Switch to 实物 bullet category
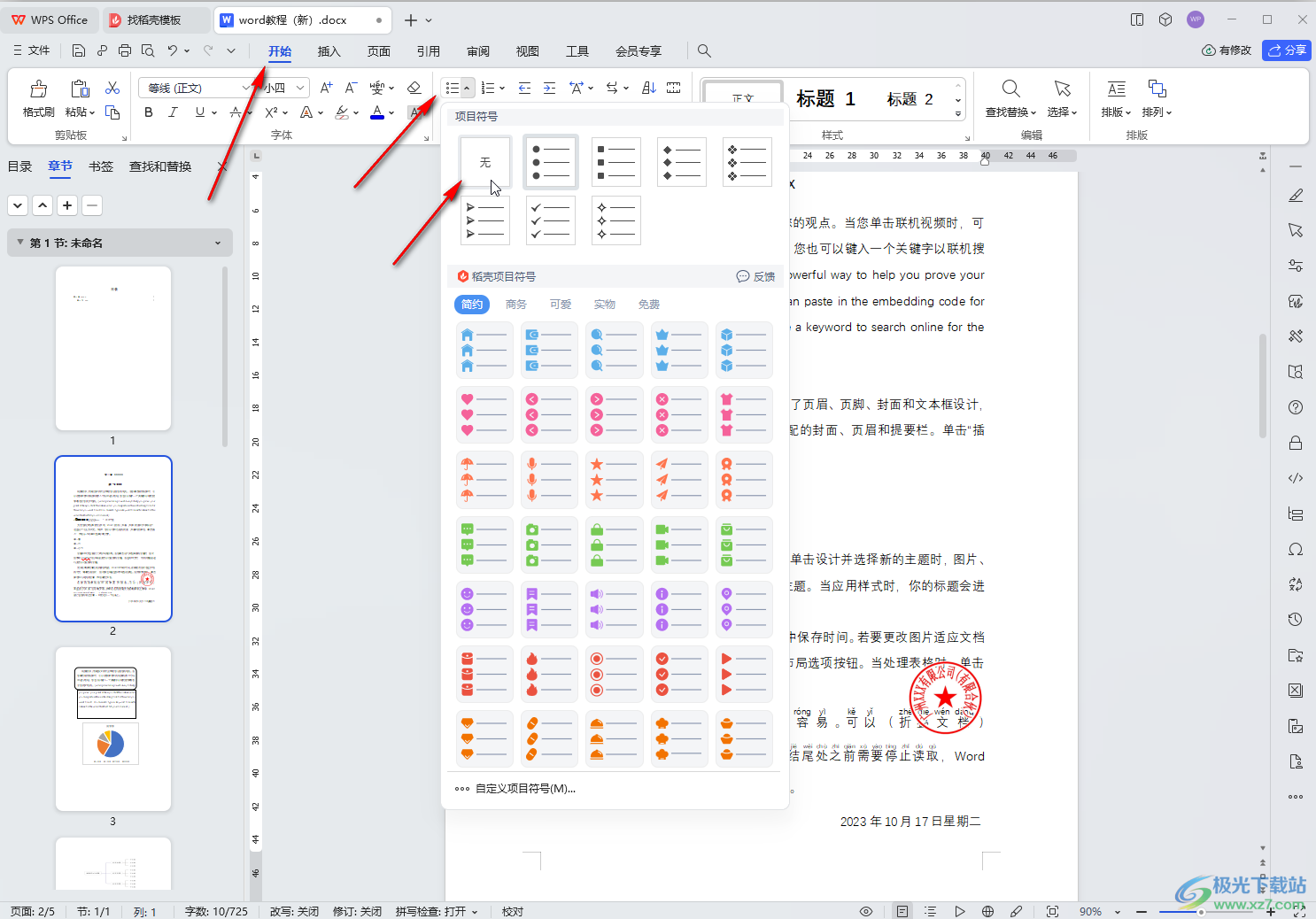This screenshot has height=919, width=1316. pos(605,305)
